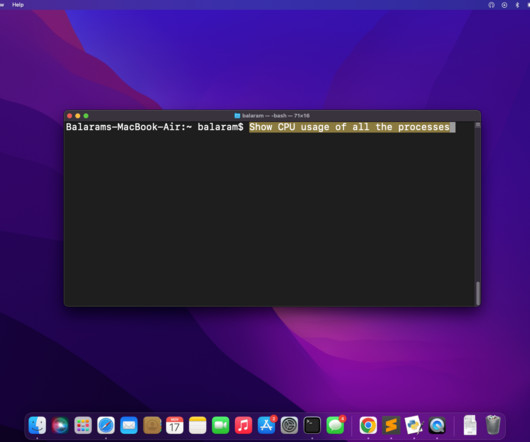The image size is (530, 442).
Task: Open Python IDLE icon in Dock
Action: pyautogui.click(x=414, y=425)
